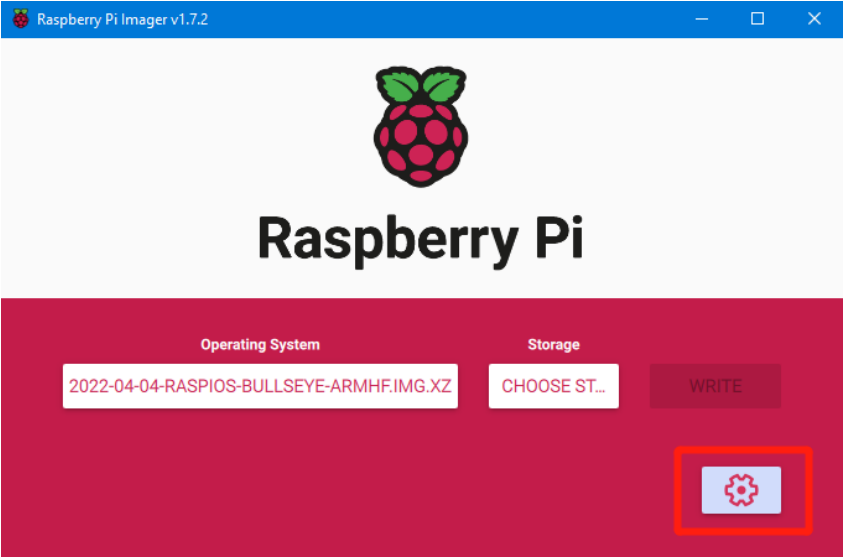This screenshot has height=559, width=845.
Task: Click the window title text "Raspberry Pi Imager v1.7.2"
Action: (x=123, y=20)
